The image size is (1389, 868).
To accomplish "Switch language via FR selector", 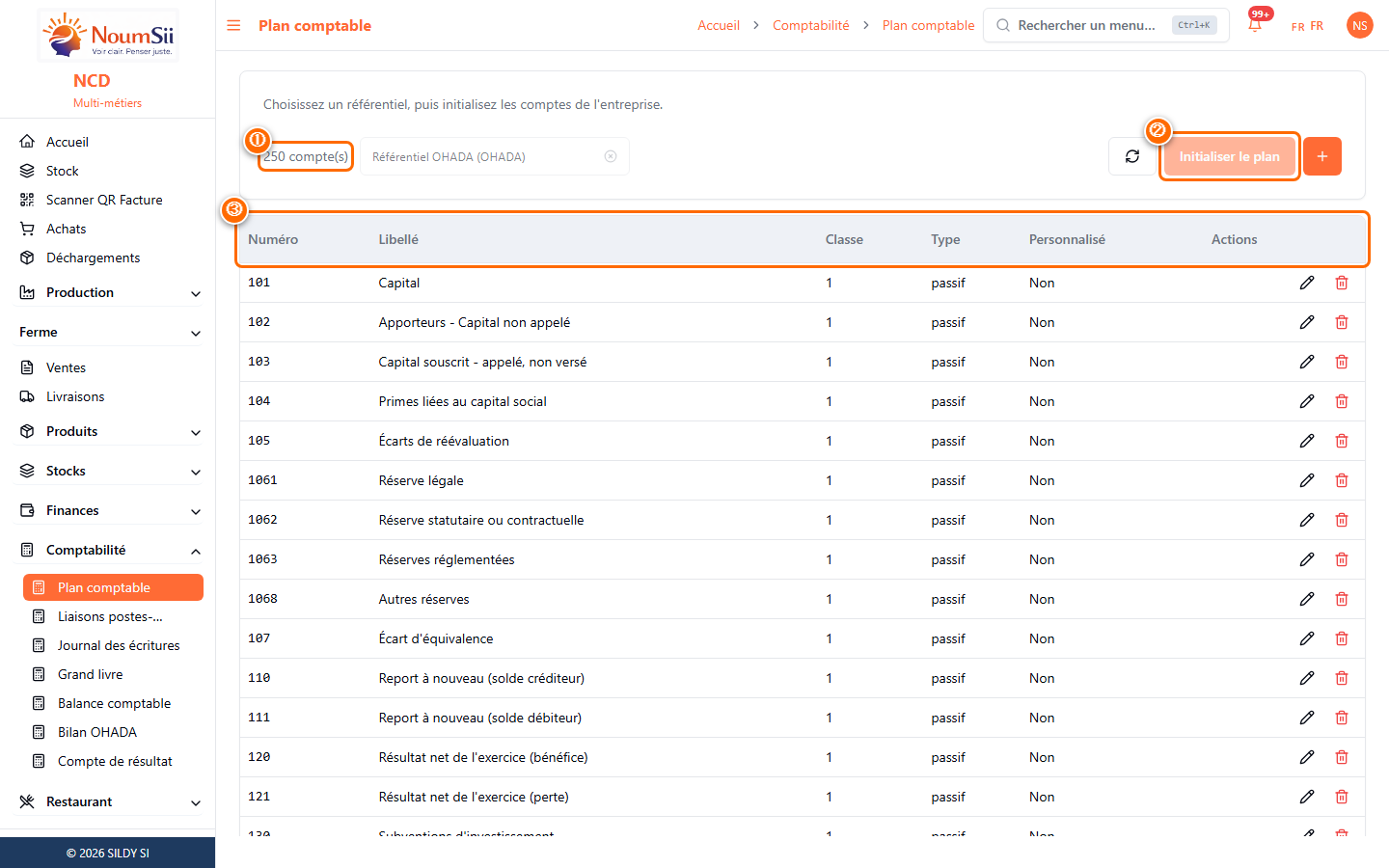I will point(1307,26).
